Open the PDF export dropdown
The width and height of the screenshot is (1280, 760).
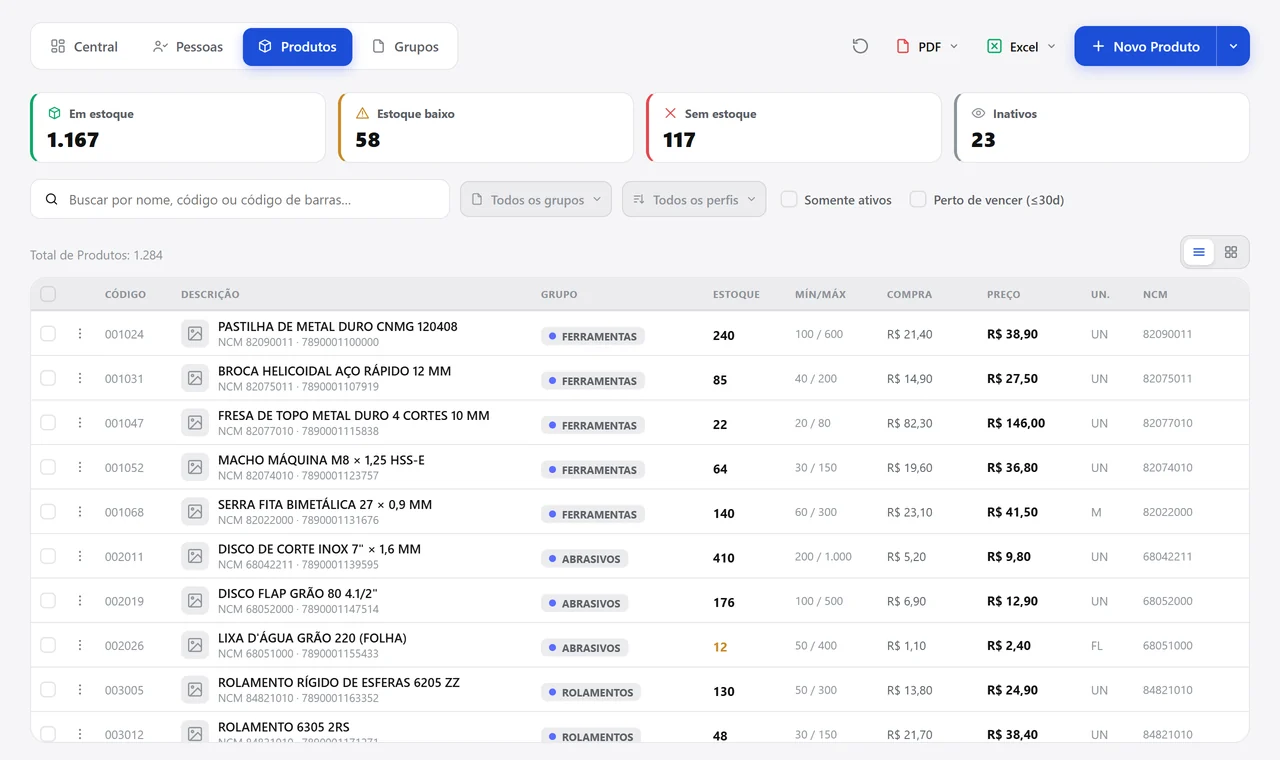pos(927,46)
